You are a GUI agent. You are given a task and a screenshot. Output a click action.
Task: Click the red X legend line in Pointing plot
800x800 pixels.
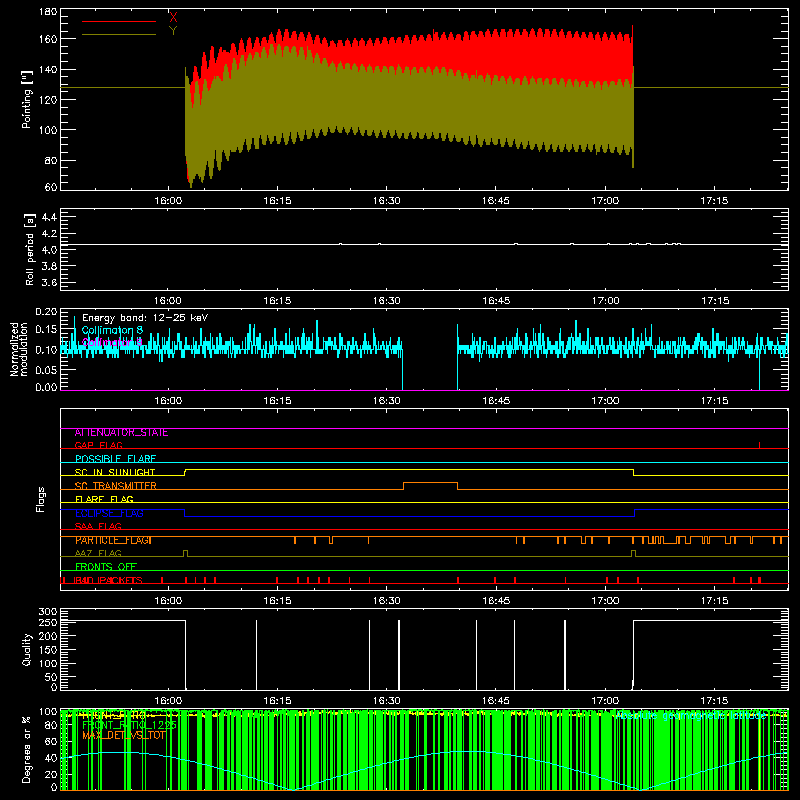[x=119, y=21]
